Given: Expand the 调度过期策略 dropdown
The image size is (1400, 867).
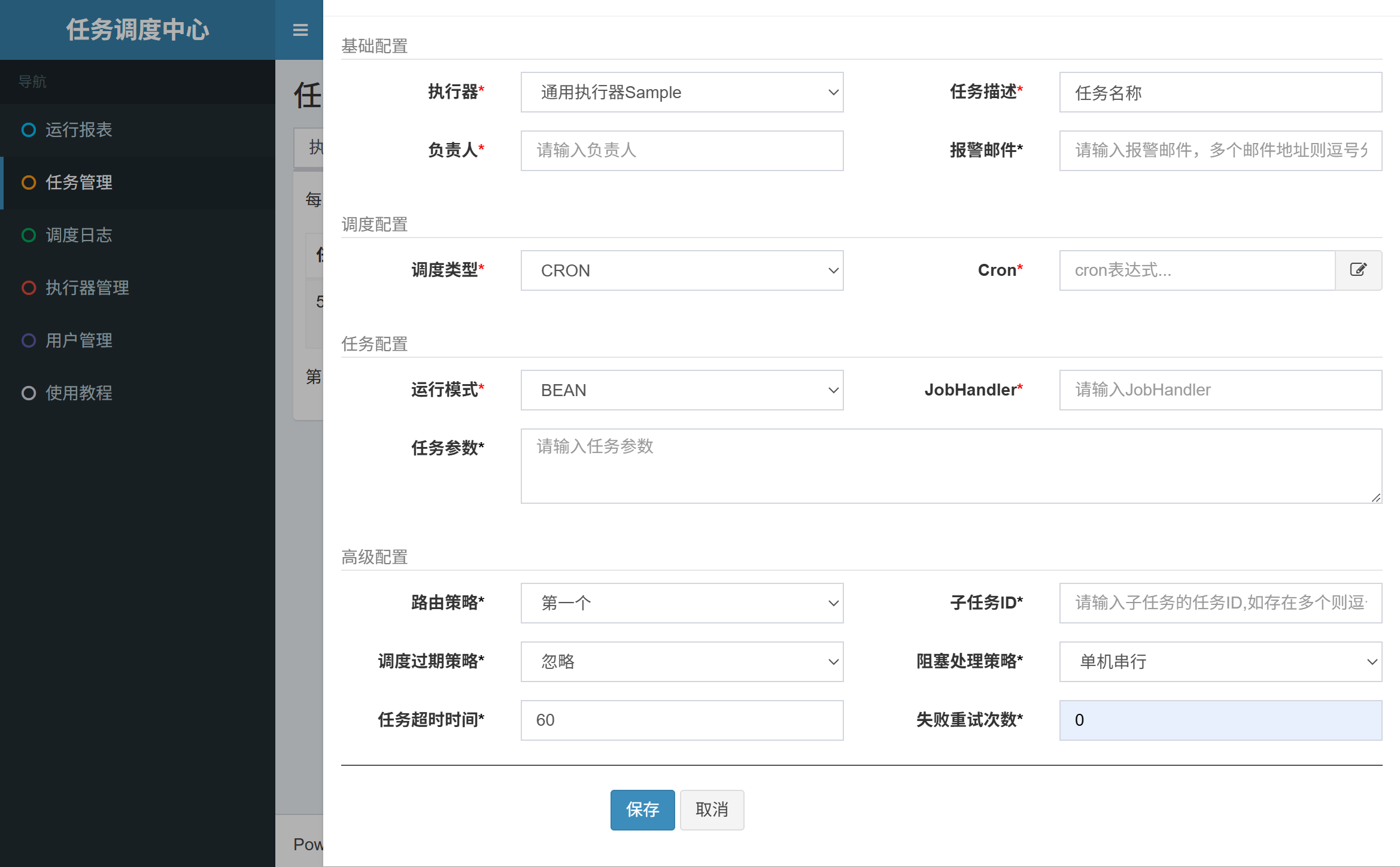Looking at the screenshot, I should click(x=682, y=662).
